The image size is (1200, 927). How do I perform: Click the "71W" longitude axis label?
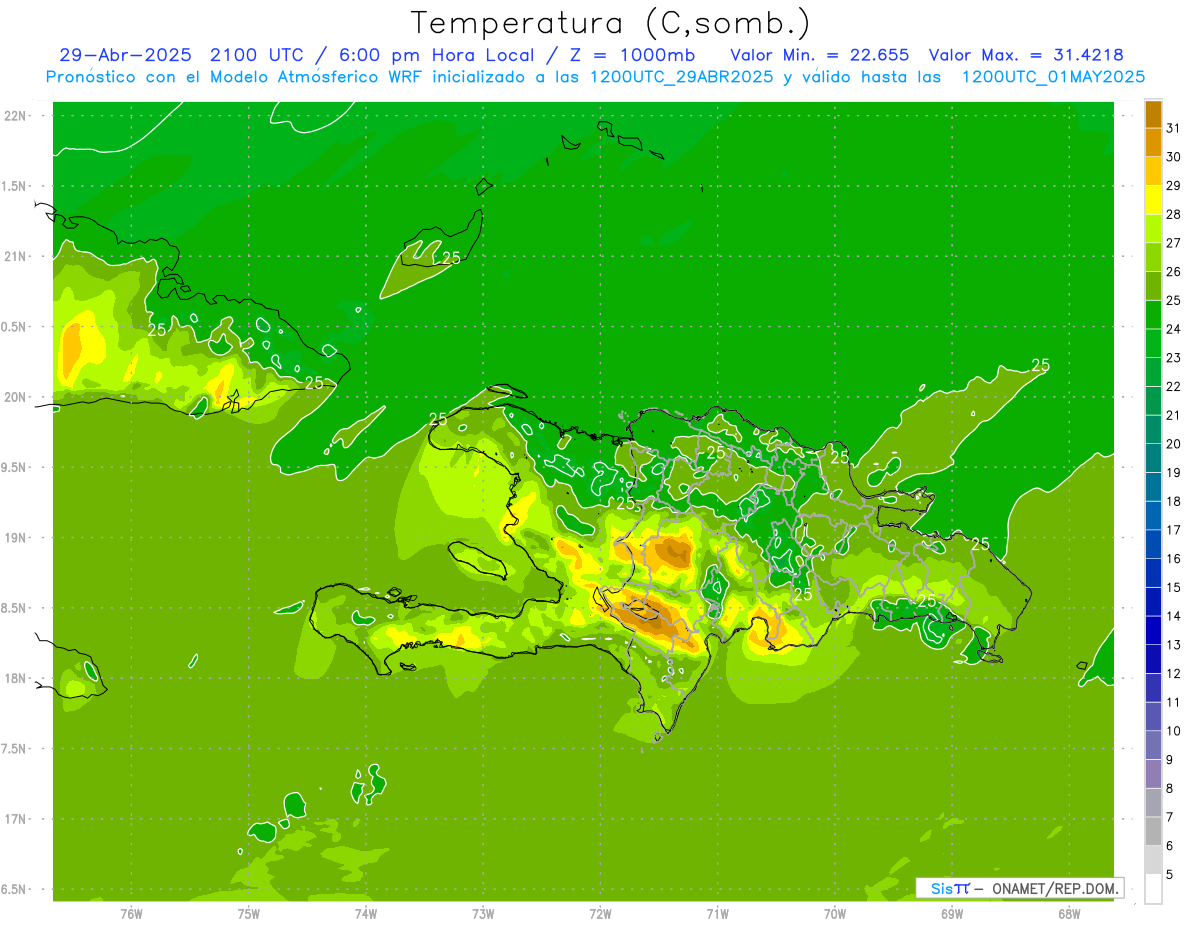click(717, 914)
